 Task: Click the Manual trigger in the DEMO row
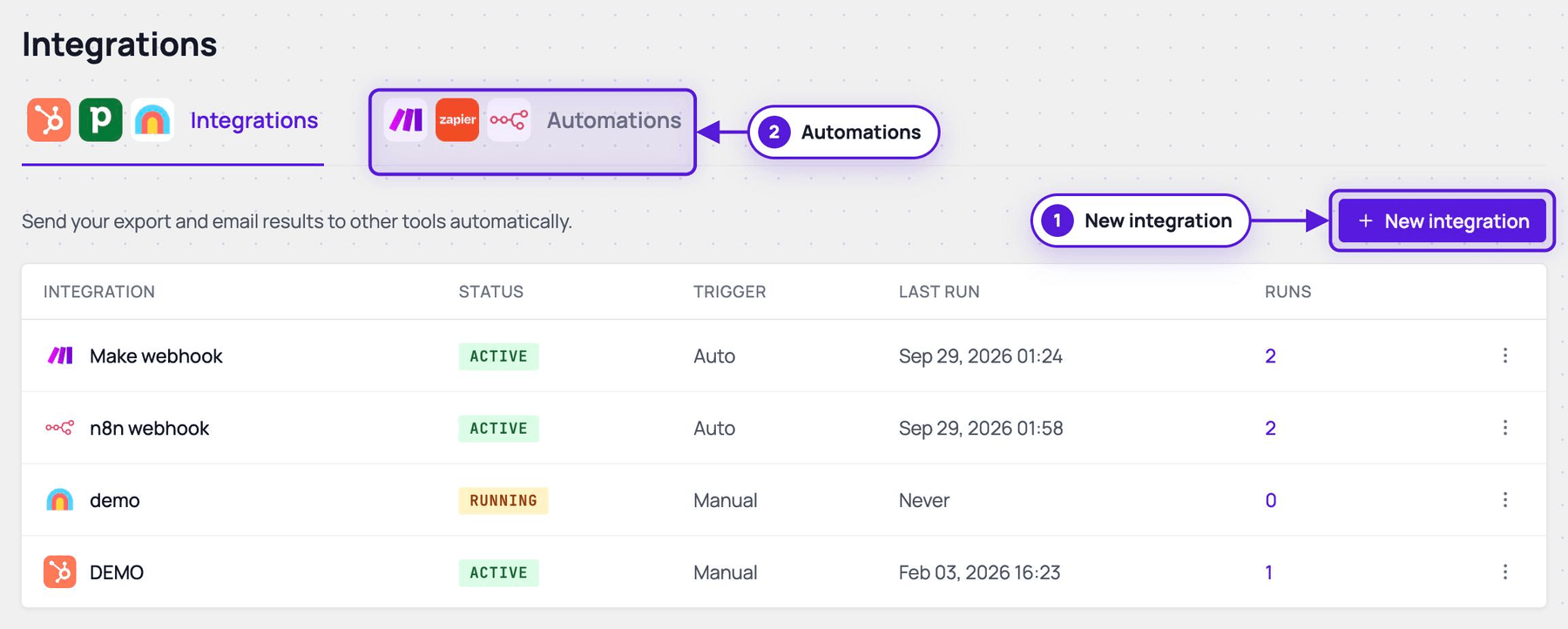click(x=726, y=572)
